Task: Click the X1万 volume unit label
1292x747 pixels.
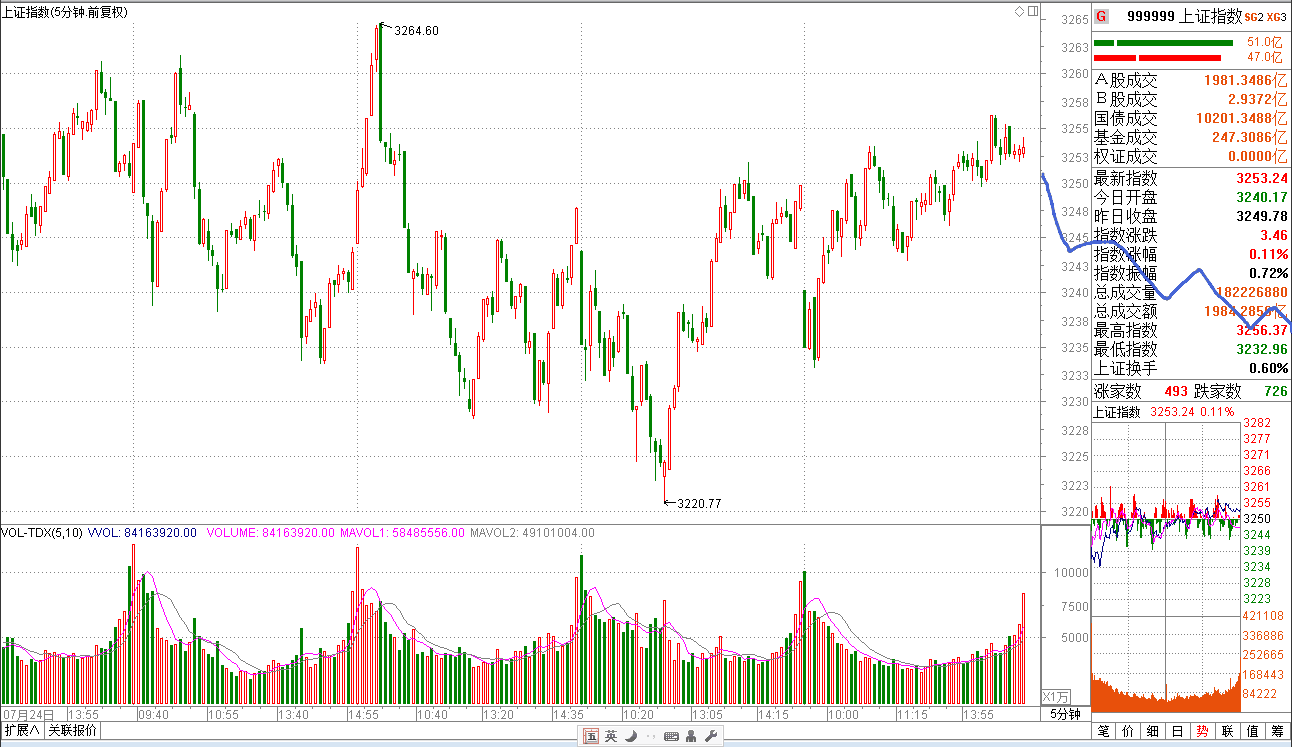Action: pos(1056,696)
